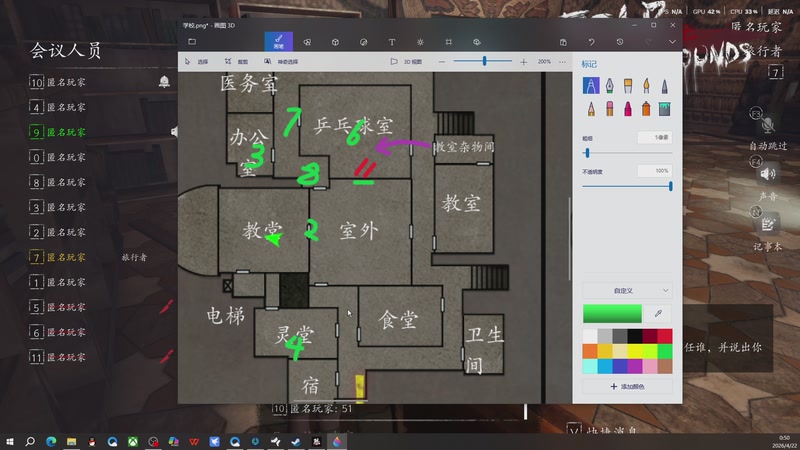Open the Effects sun icon
Image resolution: width=800 pixels, height=450 pixels.
420,42
